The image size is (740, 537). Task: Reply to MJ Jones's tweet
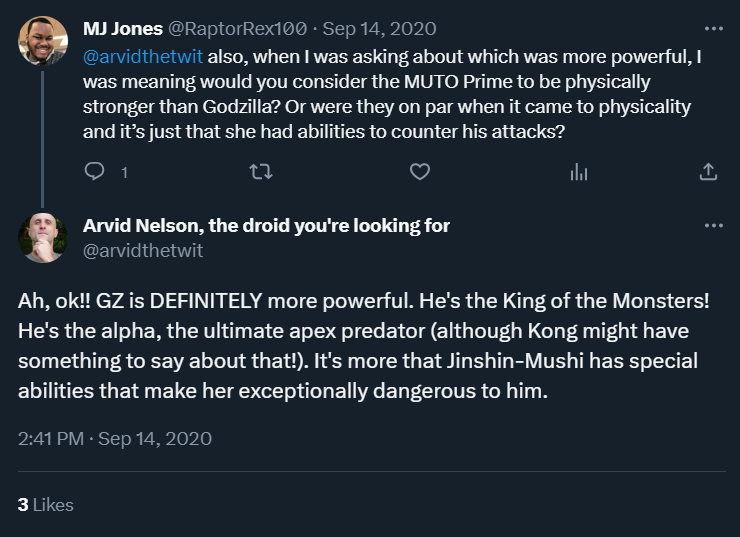pyautogui.click(x=95, y=172)
